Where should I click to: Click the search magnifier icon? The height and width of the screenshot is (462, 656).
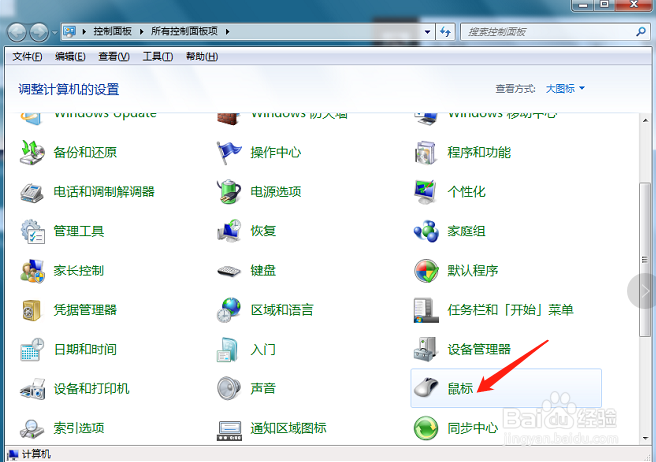click(x=641, y=31)
